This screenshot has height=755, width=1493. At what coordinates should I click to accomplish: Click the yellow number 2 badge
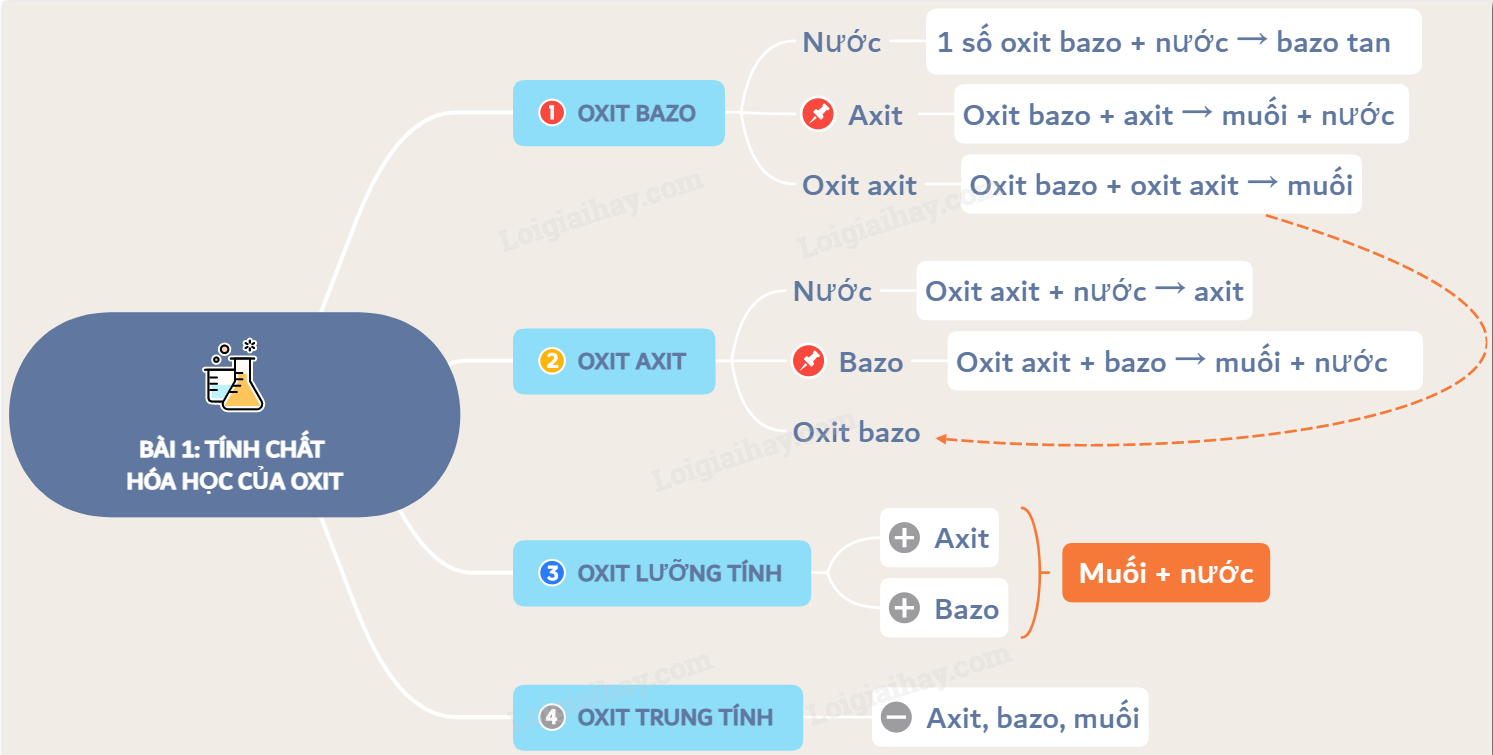pyautogui.click(x=551, y=361)
